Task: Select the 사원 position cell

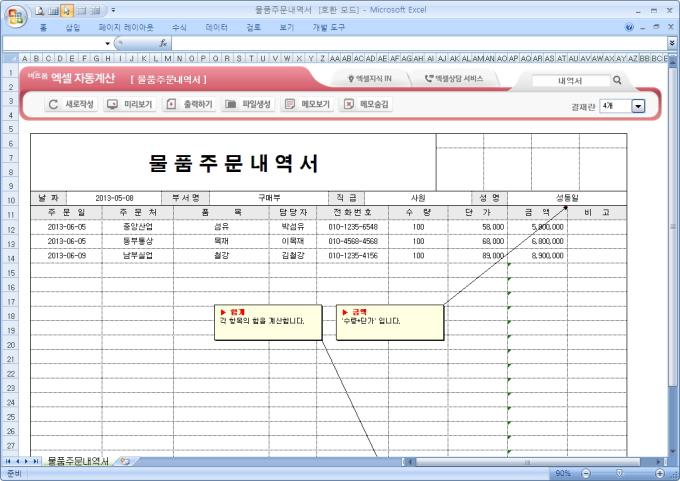Action: 418,198
